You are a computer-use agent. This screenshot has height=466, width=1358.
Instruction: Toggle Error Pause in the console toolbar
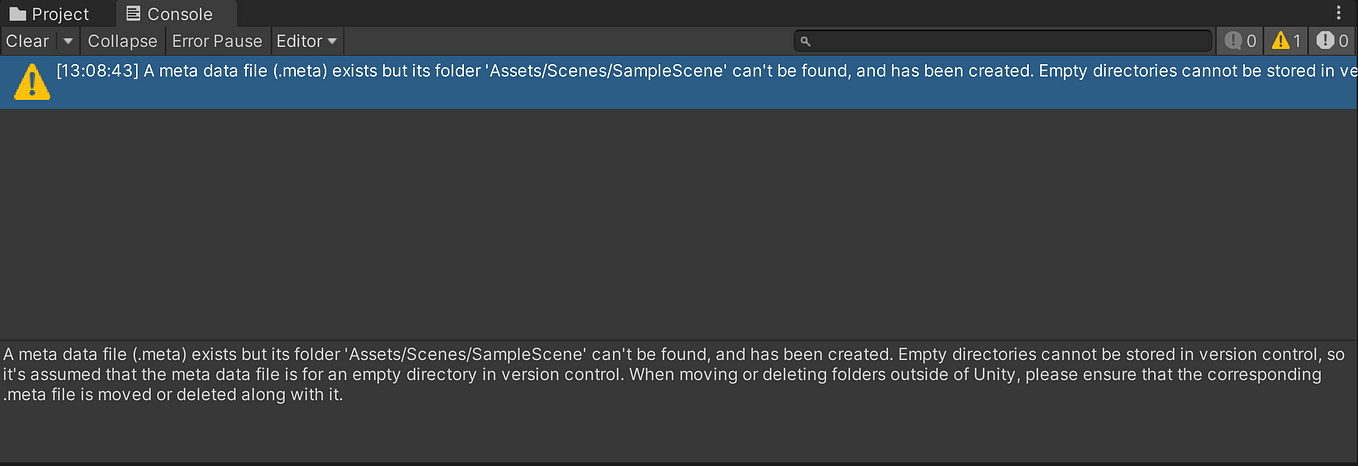tap(217, 41)
